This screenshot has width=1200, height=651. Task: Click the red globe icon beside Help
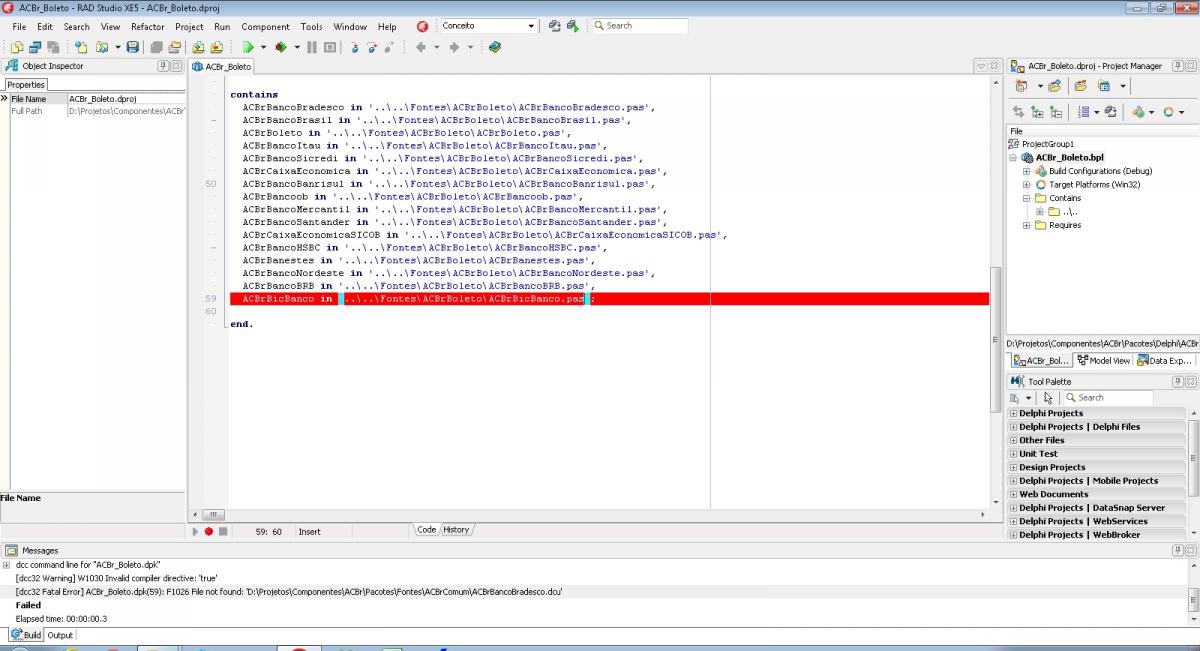click(422, 26)
